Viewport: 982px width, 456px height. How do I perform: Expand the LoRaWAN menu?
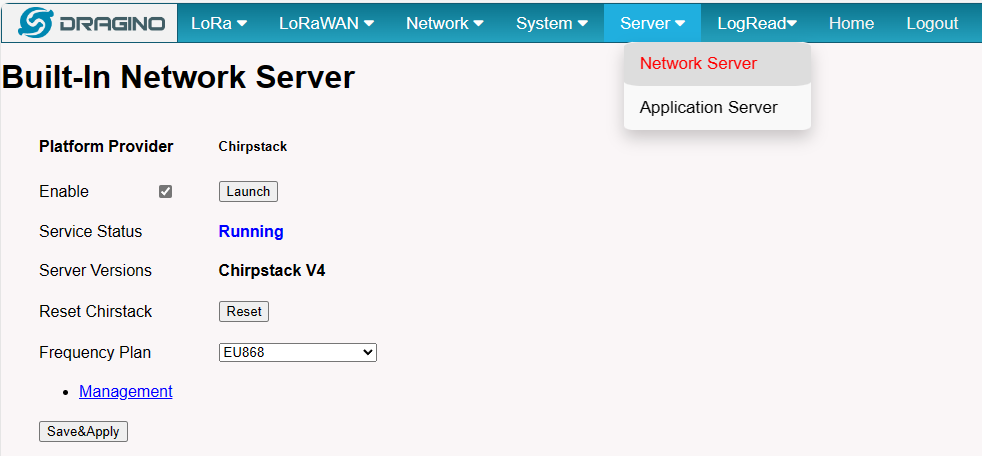coord(326,23)
